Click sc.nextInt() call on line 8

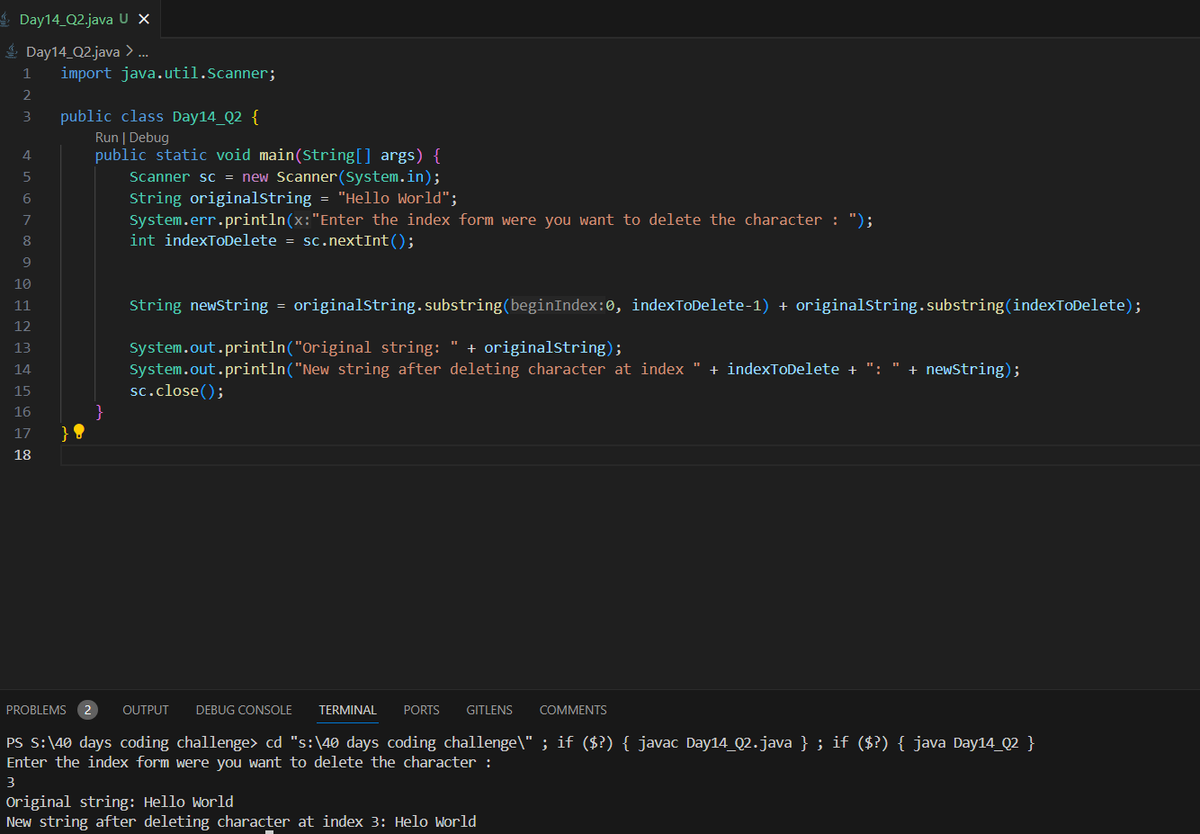pyautogui.click(x=354, y=241)
